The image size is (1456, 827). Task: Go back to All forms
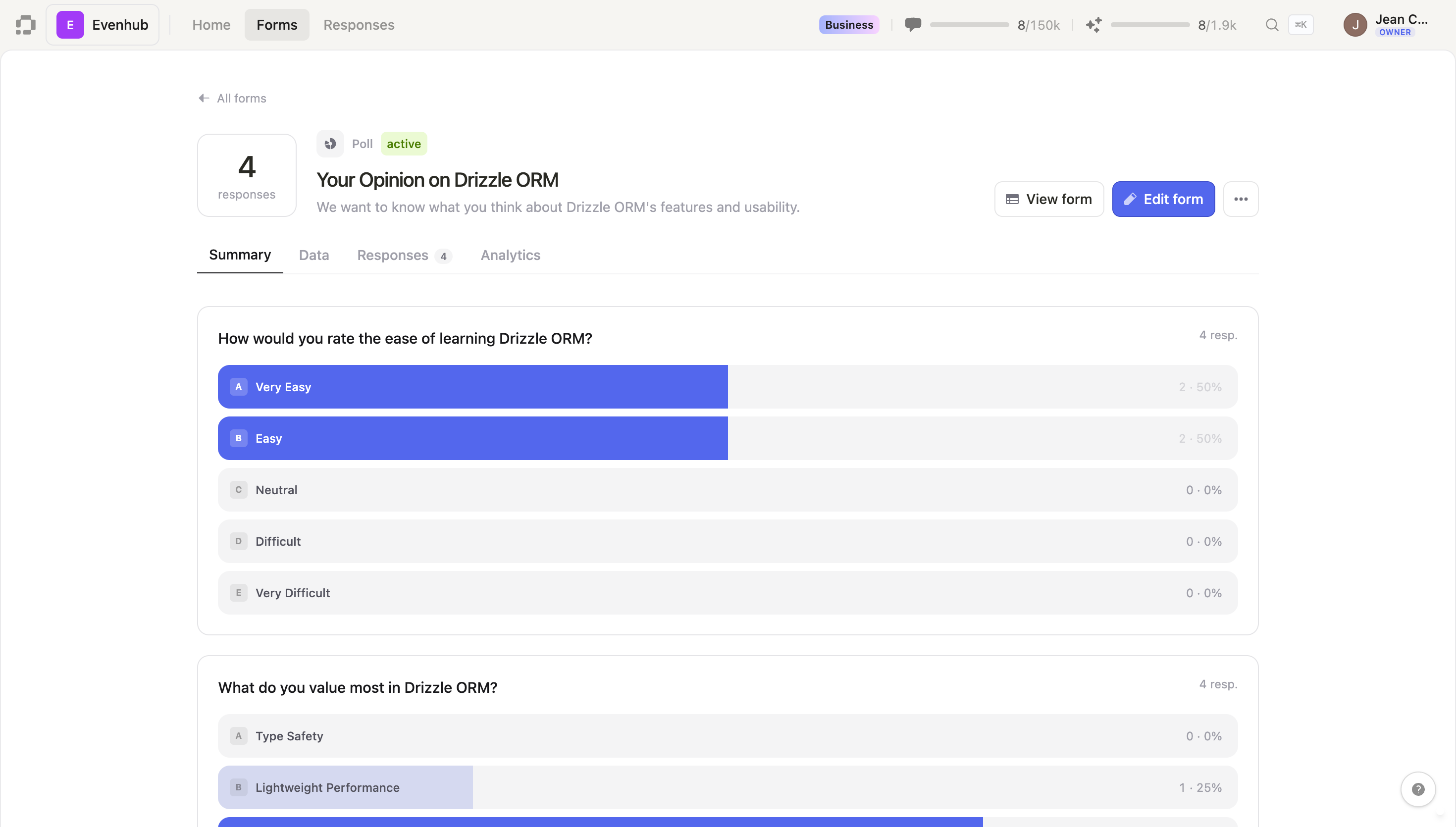coord(232,98)
